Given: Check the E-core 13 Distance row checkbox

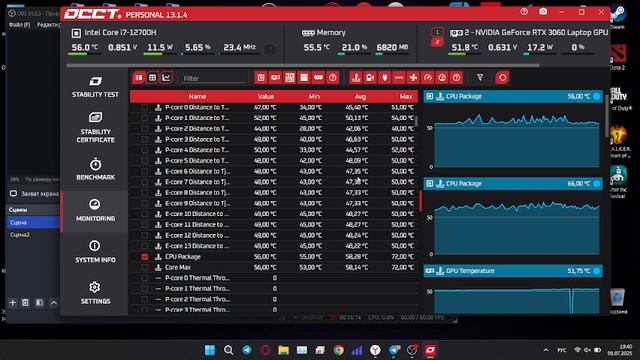Looking at the screenshot, I should point(144,246).
